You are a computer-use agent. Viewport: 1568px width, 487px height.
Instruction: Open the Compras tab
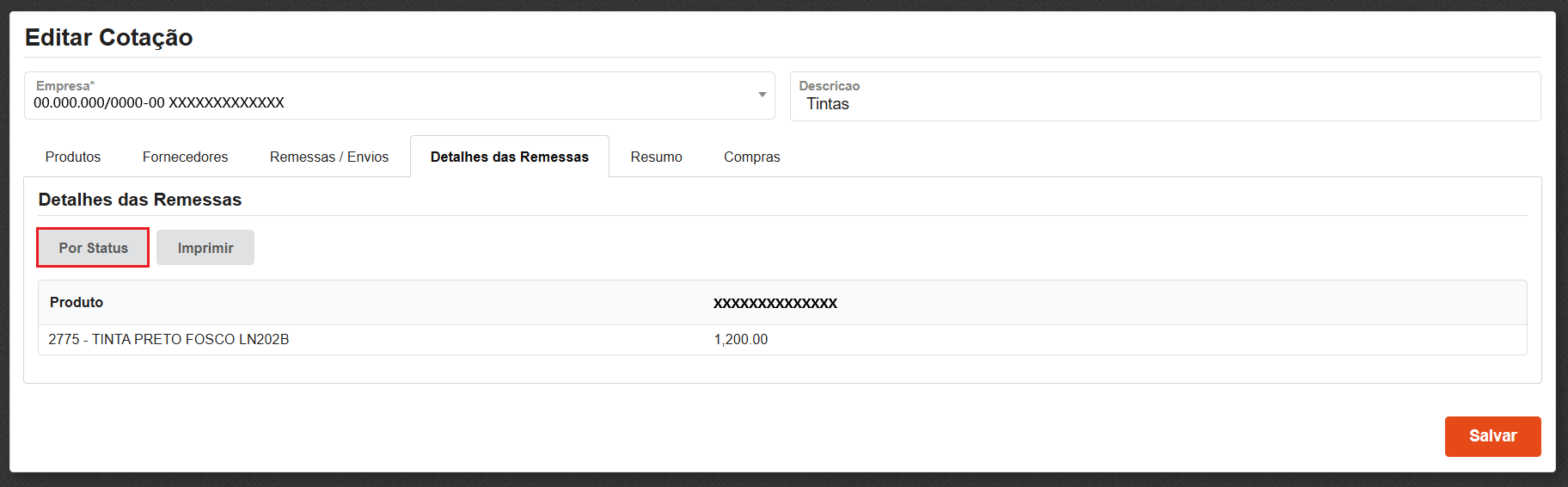[x=751, y=157]
